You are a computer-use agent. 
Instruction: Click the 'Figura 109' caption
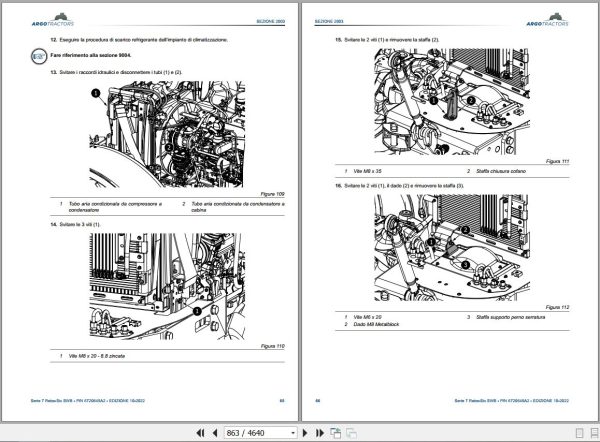[272, 194]
